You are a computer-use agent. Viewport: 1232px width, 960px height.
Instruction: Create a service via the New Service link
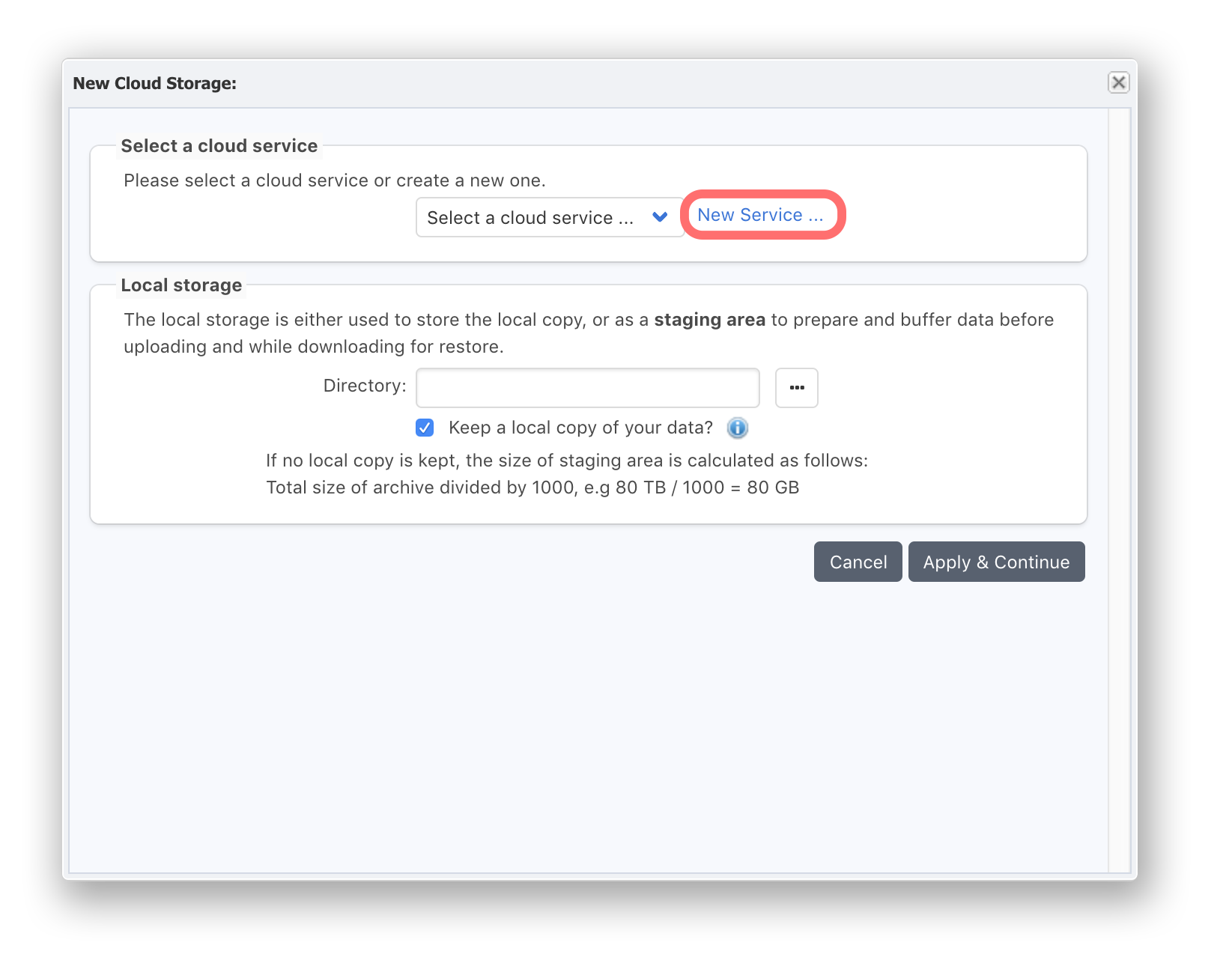760,215
